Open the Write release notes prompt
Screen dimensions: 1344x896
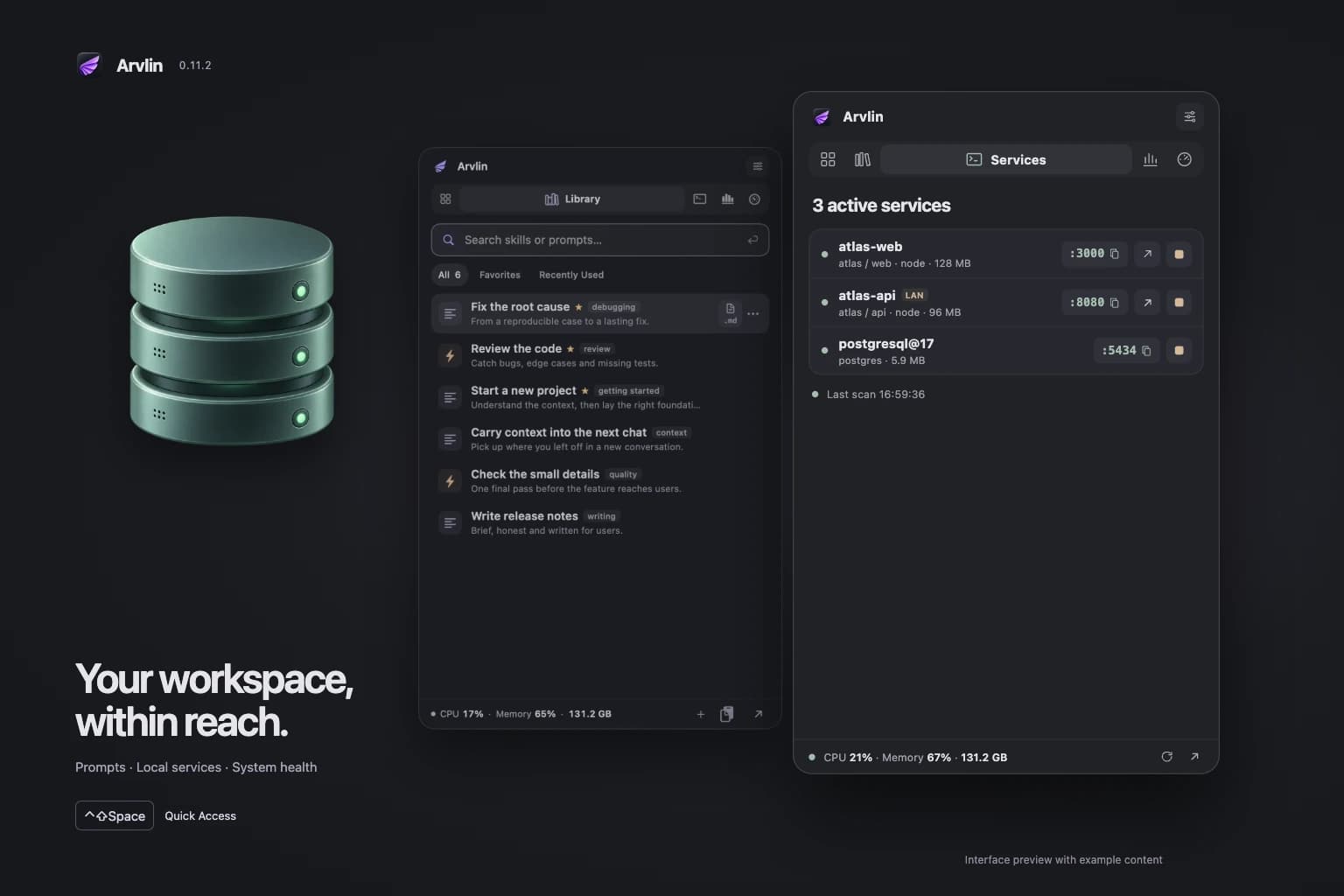click(x=600, y=523)
